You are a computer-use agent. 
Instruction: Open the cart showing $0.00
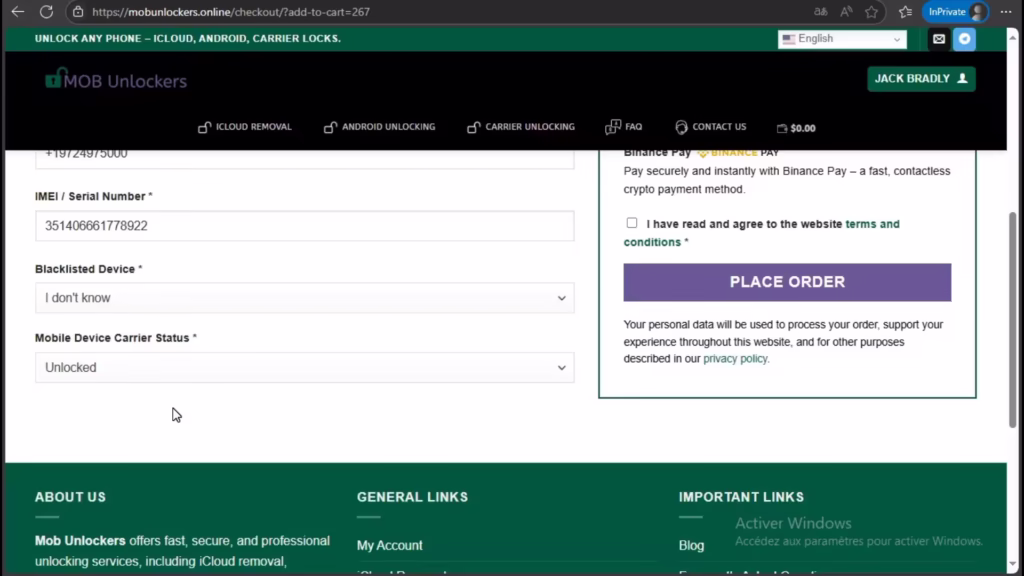[796, 128]
